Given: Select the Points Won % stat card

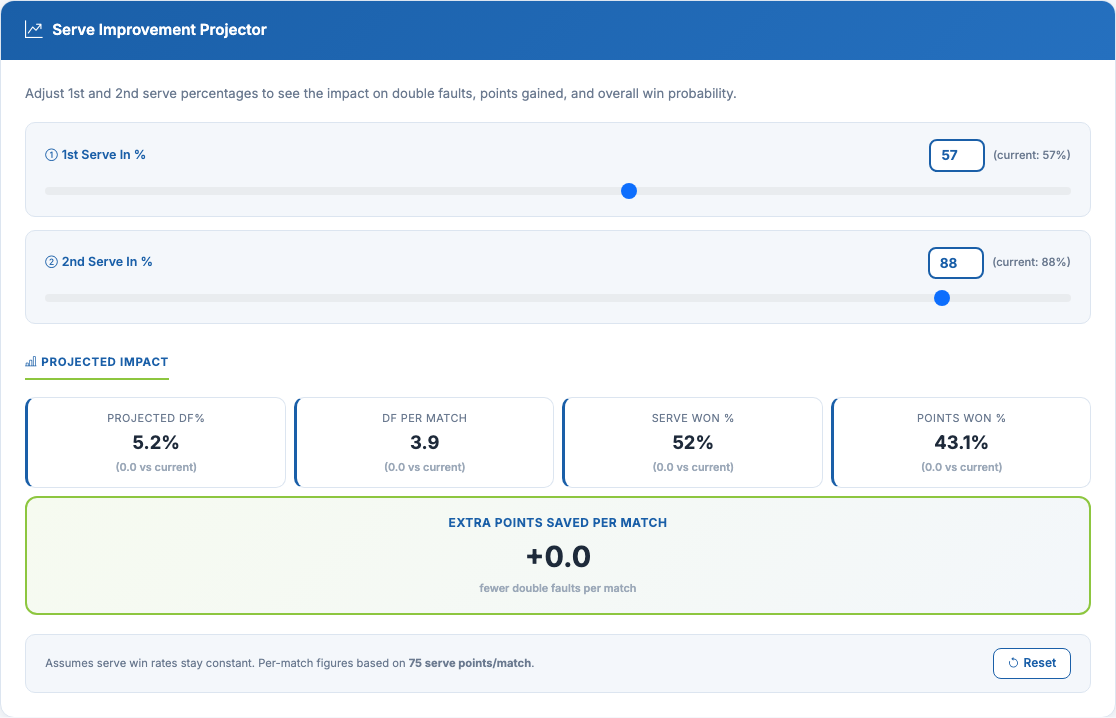Looking at the screenshot, I should point(961,442).
